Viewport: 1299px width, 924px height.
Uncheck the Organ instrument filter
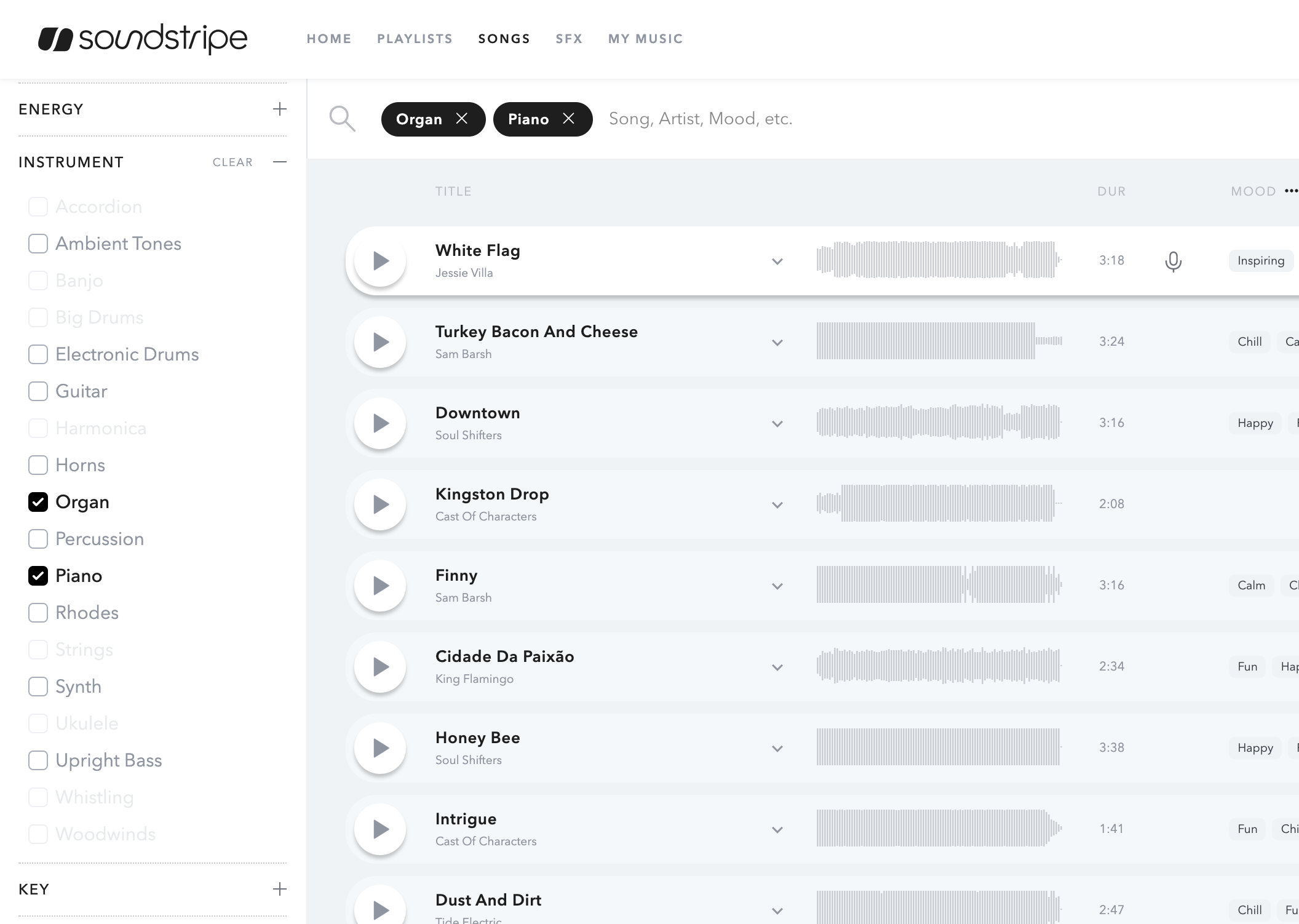pyautogui.click(x=38, y=502)
